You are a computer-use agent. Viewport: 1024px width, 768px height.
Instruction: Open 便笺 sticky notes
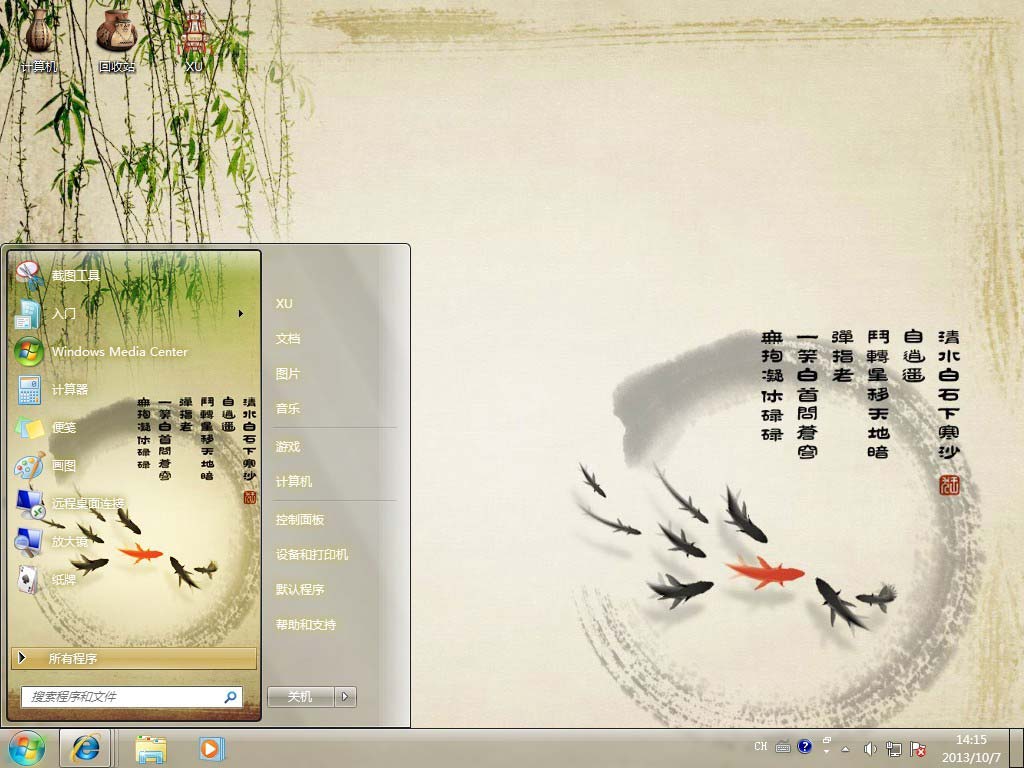pyautogui.click(x=63, y=428)
